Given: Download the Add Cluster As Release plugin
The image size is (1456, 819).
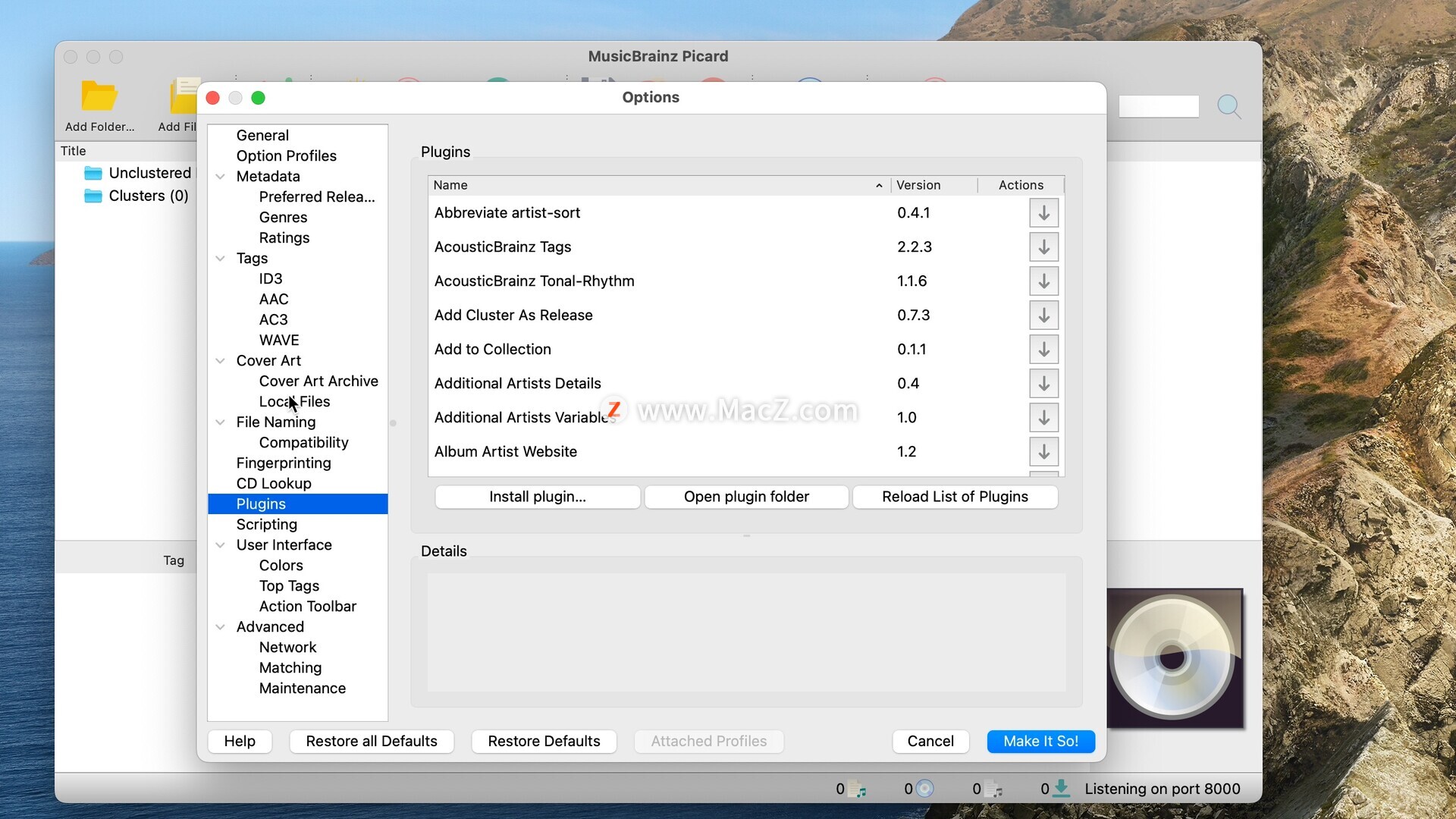Looking at the screenshot, I should point(1043,315).
